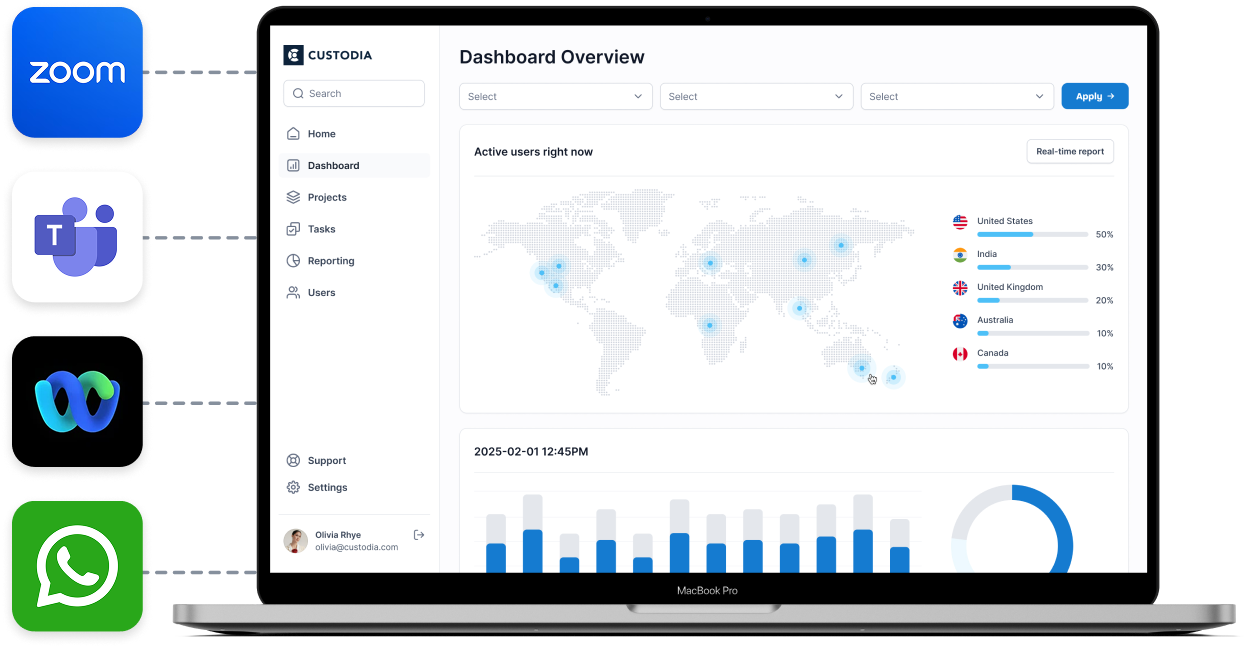The image size is (1246, 648).
Task: Click the magnifier icon in Search field
Action: pos(299,93)
